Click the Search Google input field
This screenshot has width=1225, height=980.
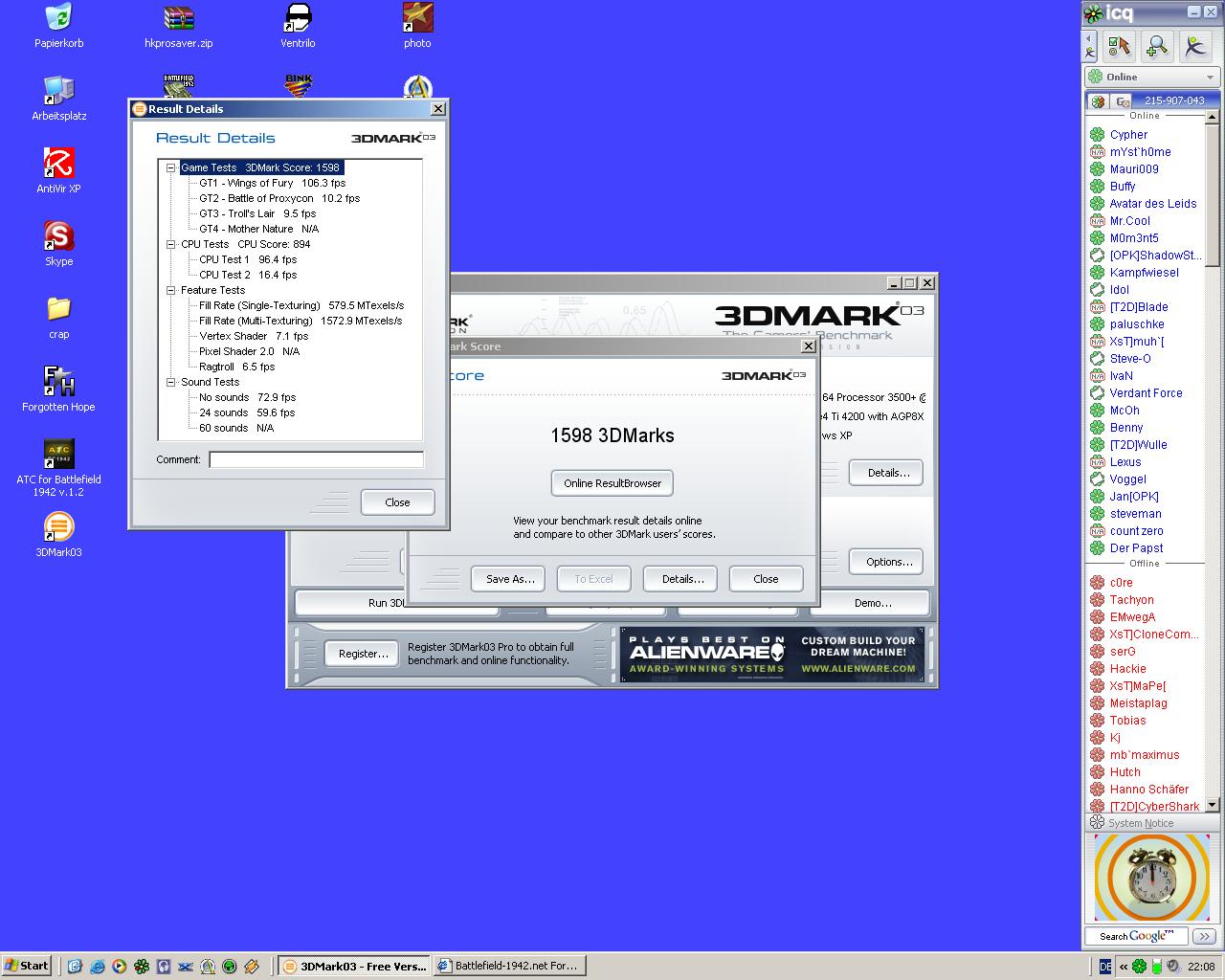(1136, 936)
